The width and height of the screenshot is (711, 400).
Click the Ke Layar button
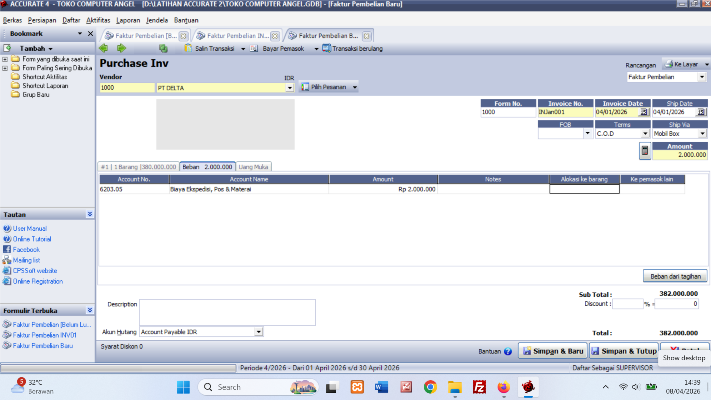click(x=682, y=64)
